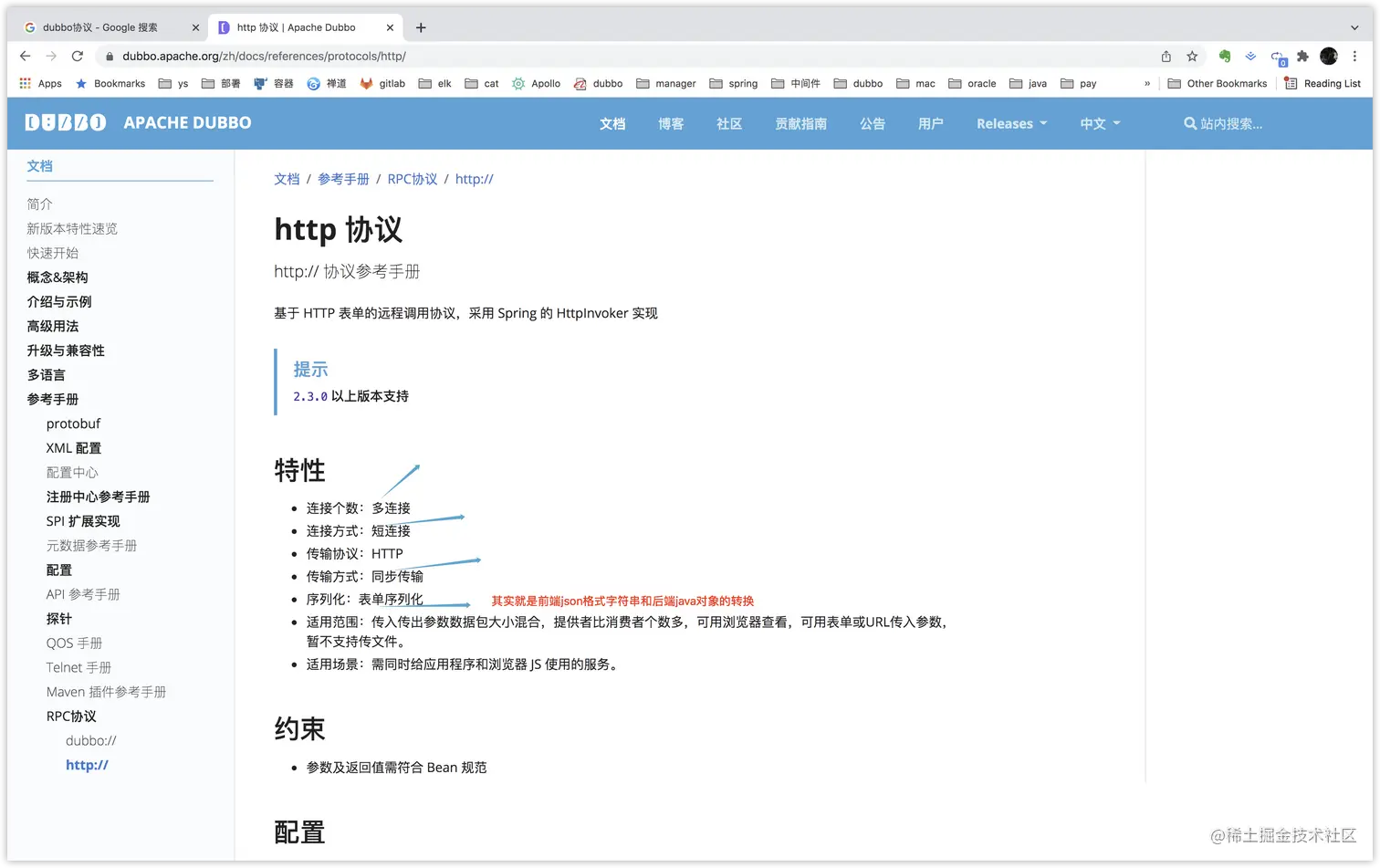1380x868 pixels.
Task: Expand 概念&架构 in the sidebar
Action: pyautogui.click(x=57, y=277)
